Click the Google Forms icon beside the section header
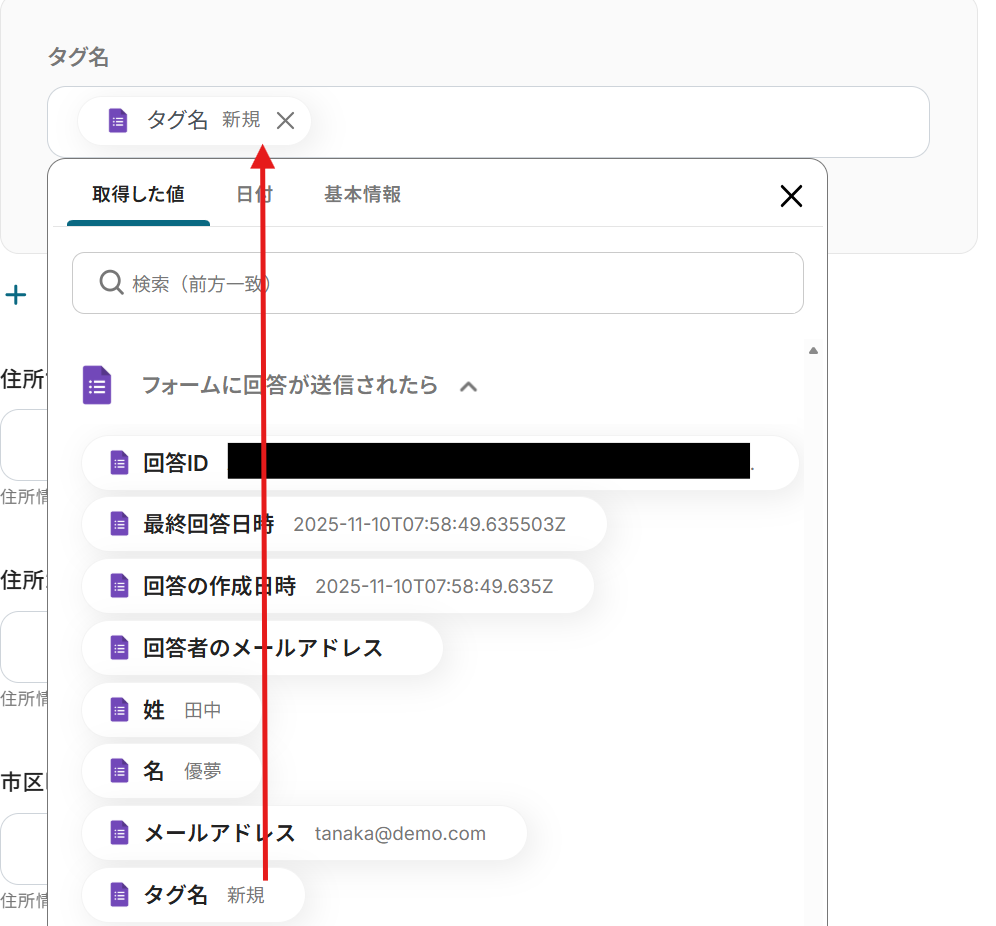The image size is (996, 926). (x=97, y=385)
